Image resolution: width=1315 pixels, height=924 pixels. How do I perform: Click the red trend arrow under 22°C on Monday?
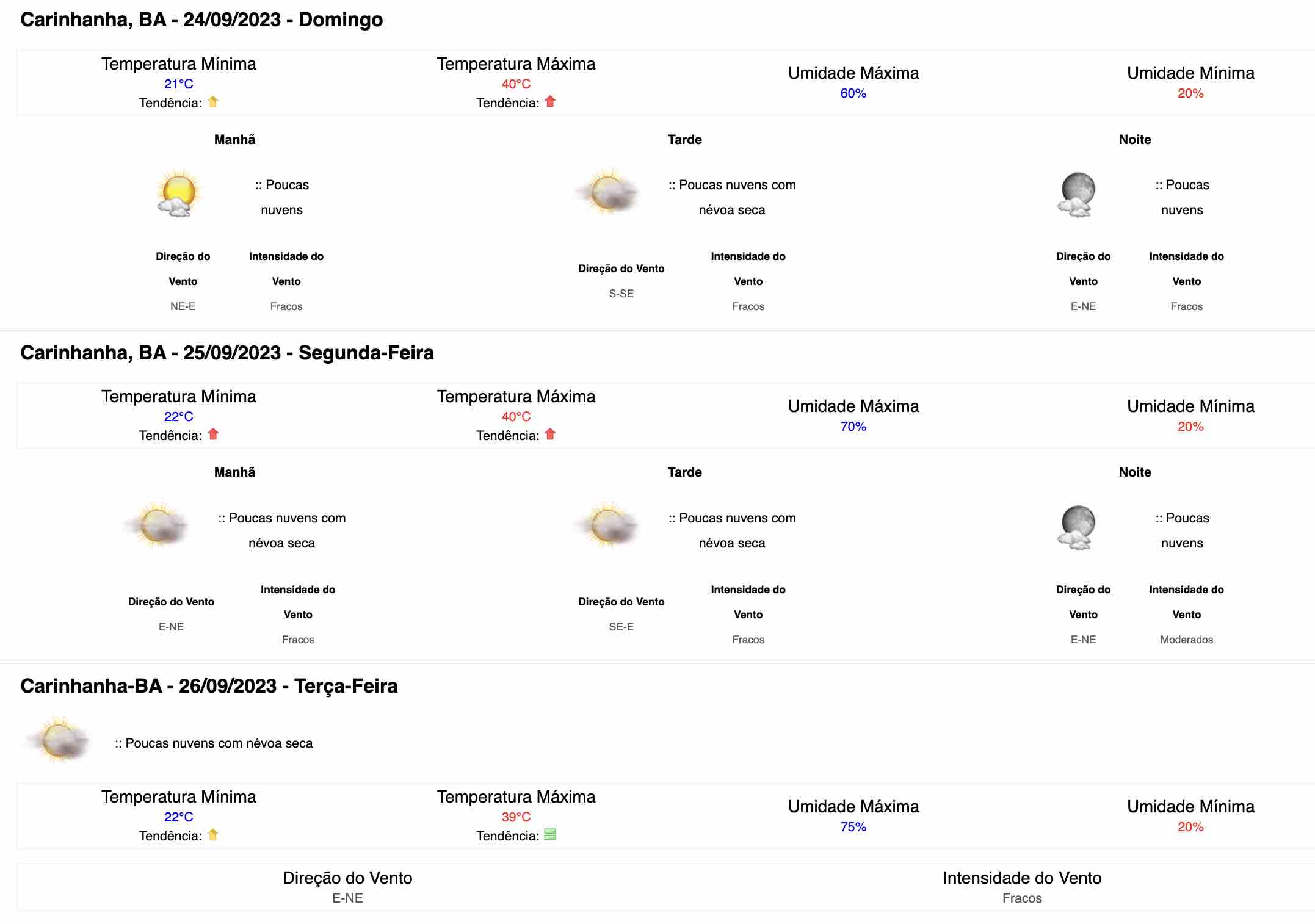click(213, 435)
